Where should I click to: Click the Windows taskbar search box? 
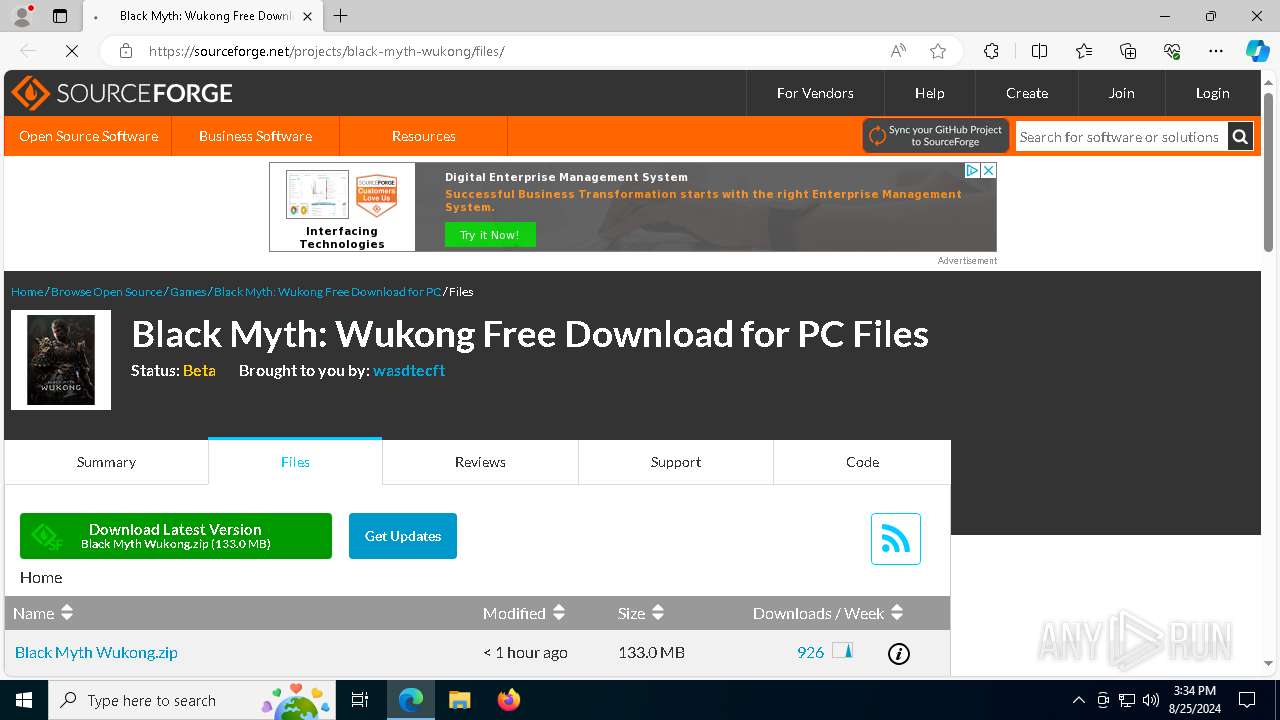(192, 700)
